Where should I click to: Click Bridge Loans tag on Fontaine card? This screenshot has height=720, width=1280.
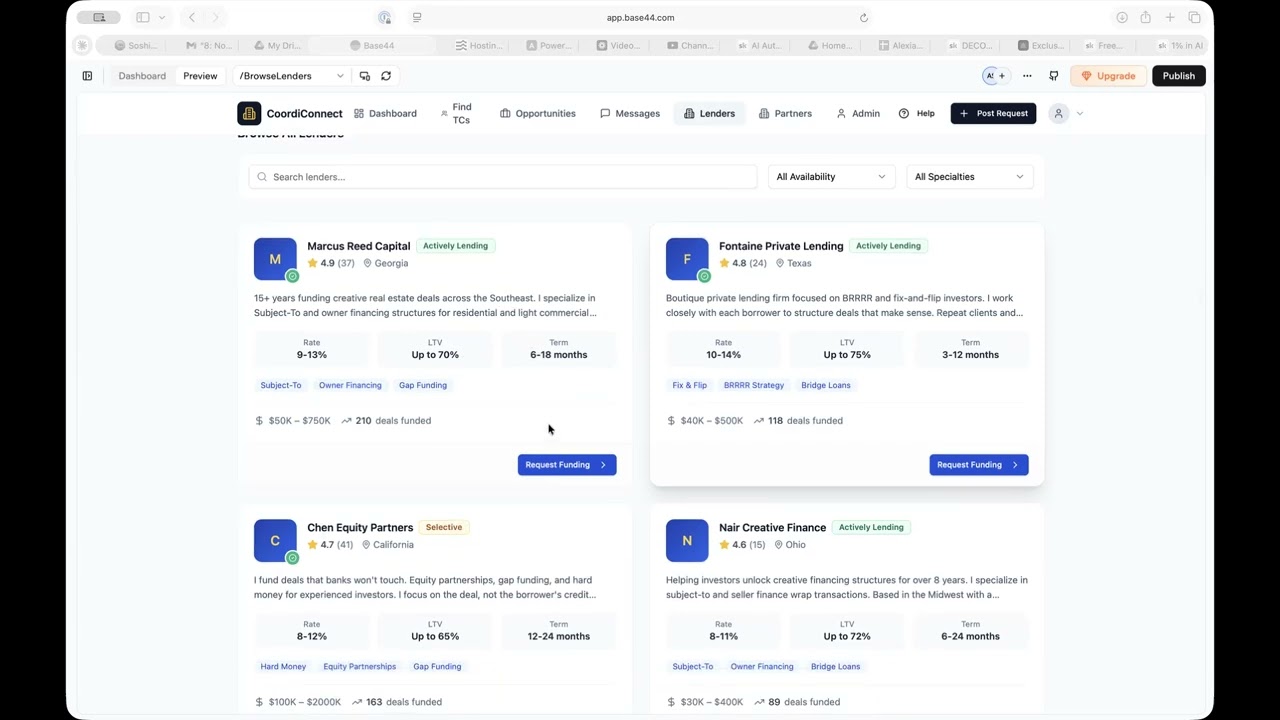pos(826,385)
